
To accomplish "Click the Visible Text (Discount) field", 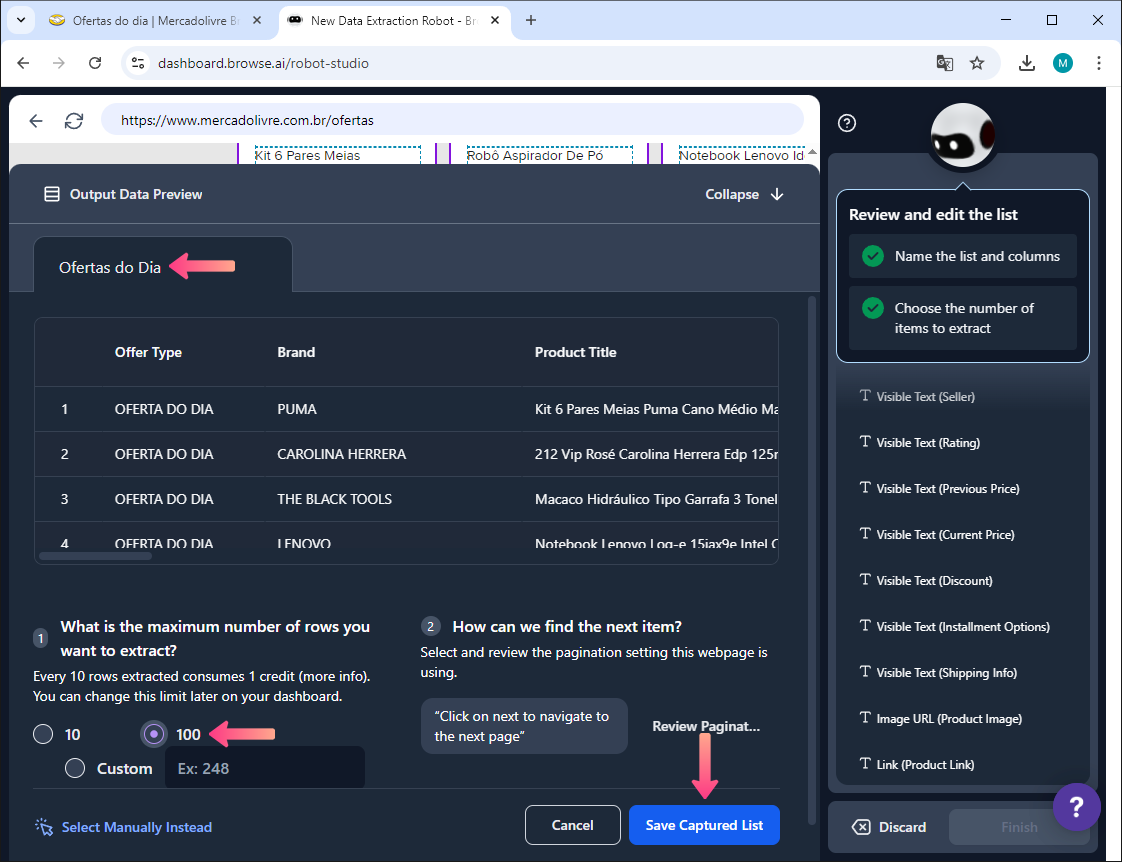I will (x=926, y=580).
